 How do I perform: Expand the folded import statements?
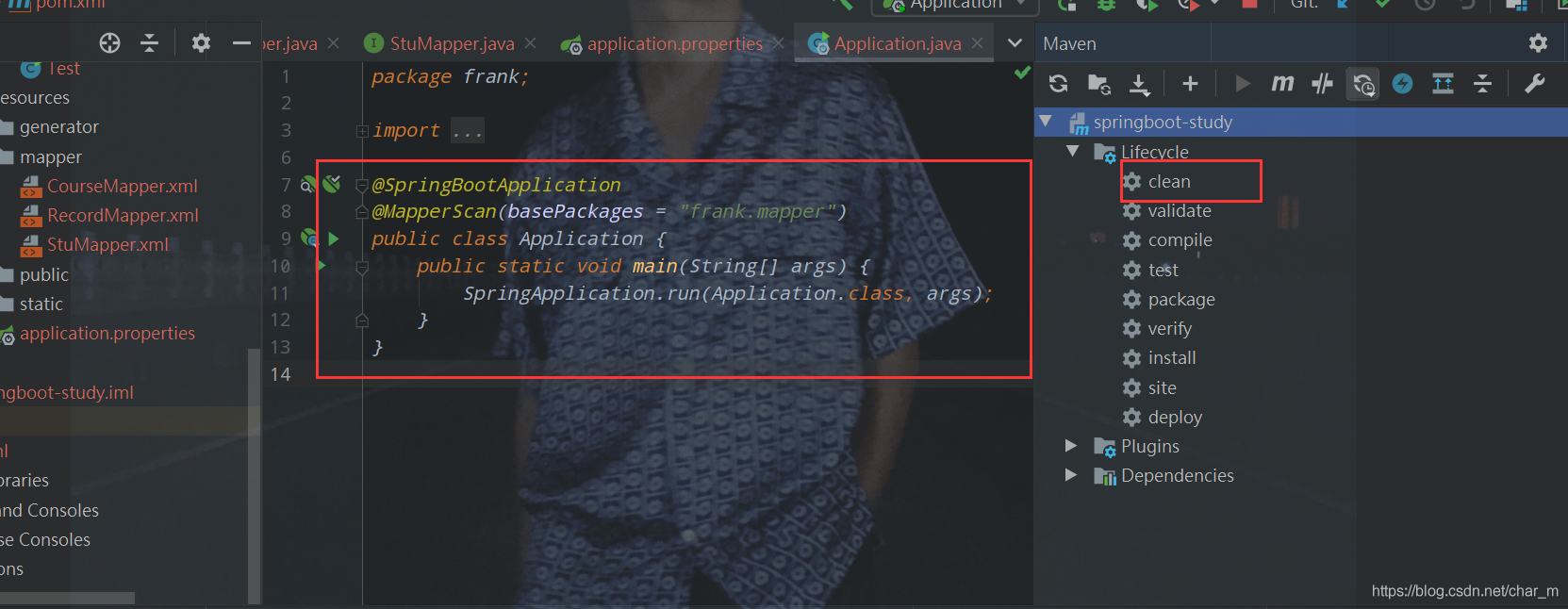pos(362,131)
